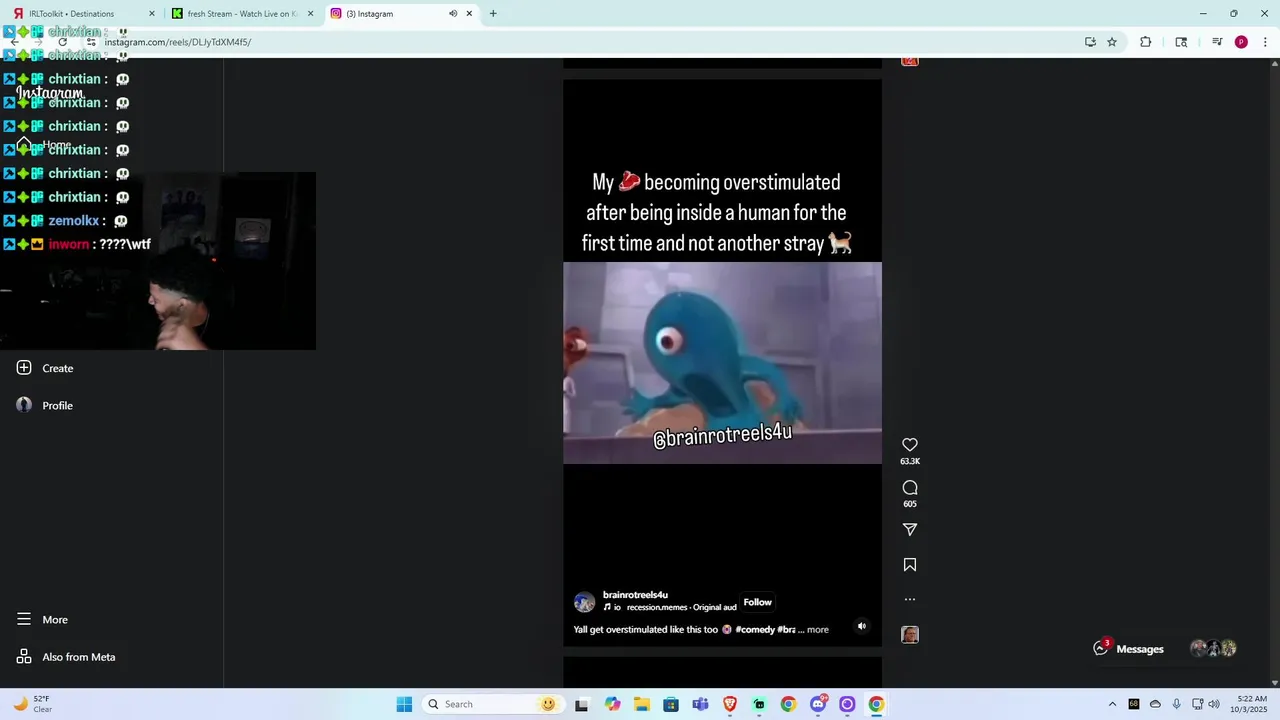Open the Chrome extensions puzzle icon
The height and width of the screenshot is (720, 1280).
point(1146,42)
